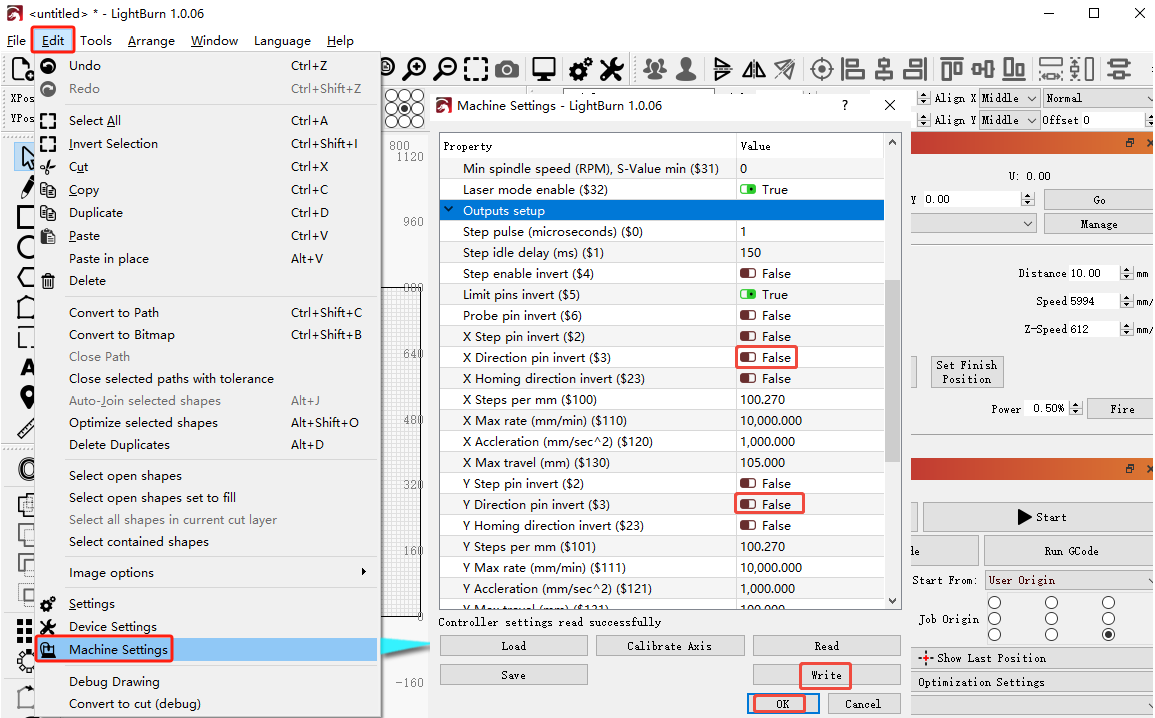Click the Zoom Out magnifier icon
The height and width of the screenshot is (718, 1155).
(446, 69)
